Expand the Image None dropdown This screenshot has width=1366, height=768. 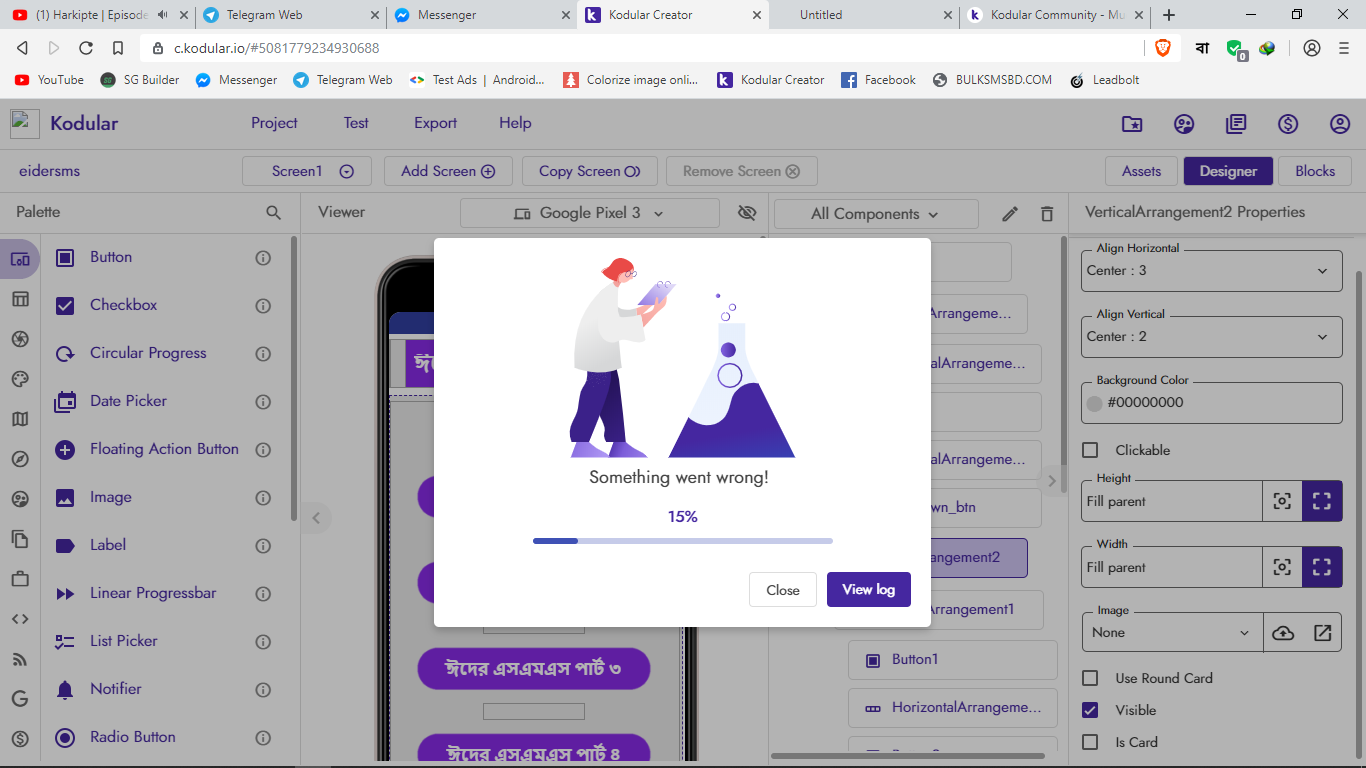point(1172,633)
